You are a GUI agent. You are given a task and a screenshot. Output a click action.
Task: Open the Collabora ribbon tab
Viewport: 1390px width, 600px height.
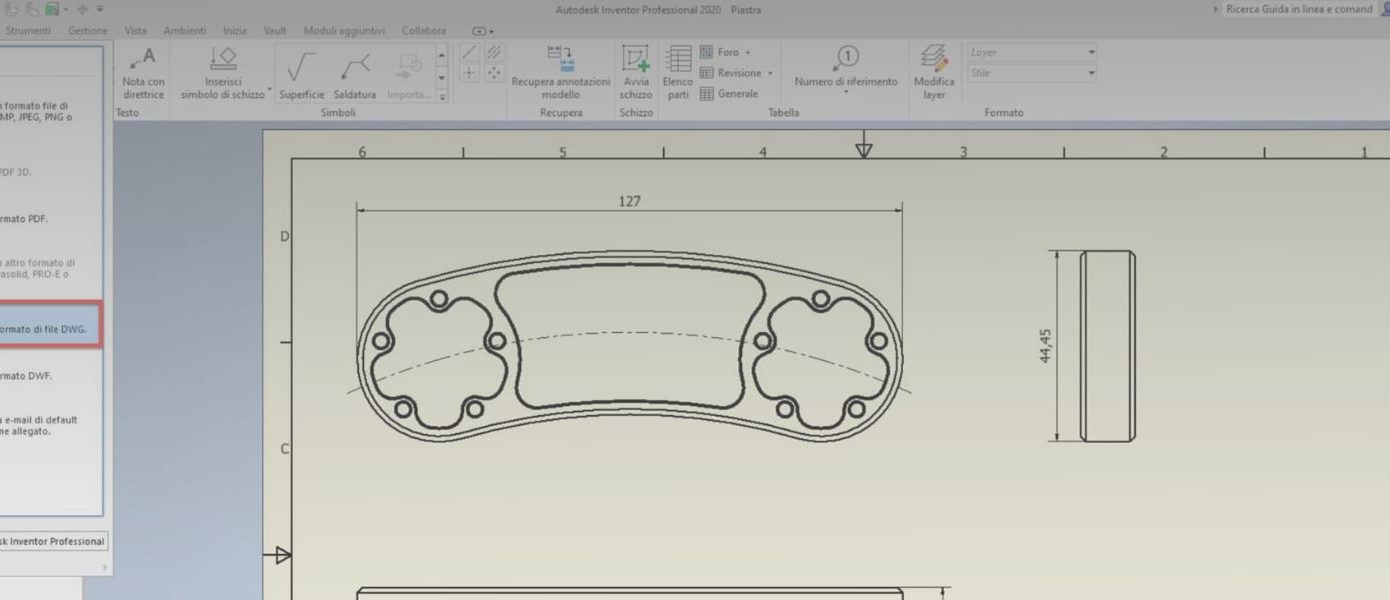pyautogui.click(x=423, y=30)
